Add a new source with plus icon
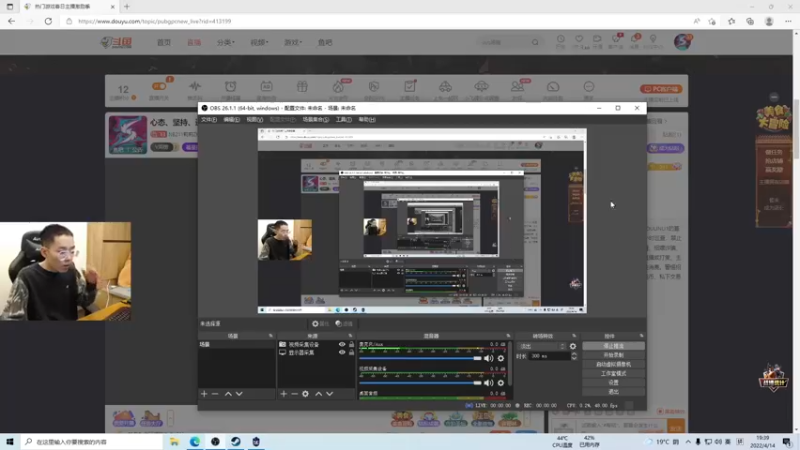The image size is (800, 450). (x=284, y=394)
